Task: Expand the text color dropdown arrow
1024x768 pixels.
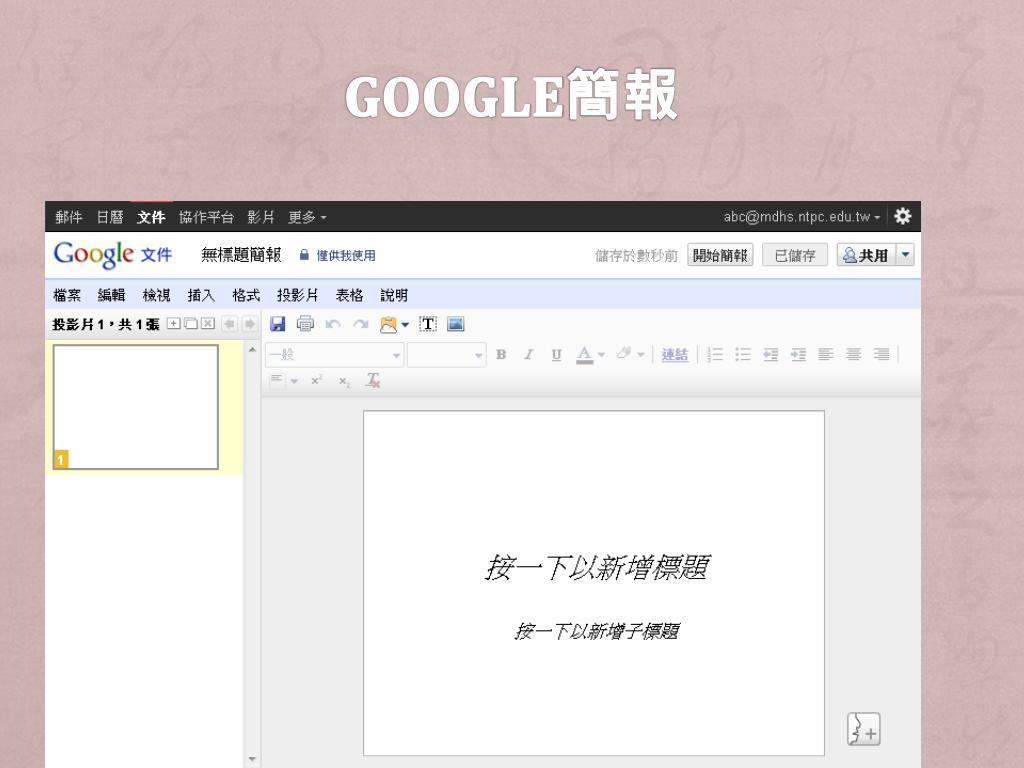Action: coord(601,355)
